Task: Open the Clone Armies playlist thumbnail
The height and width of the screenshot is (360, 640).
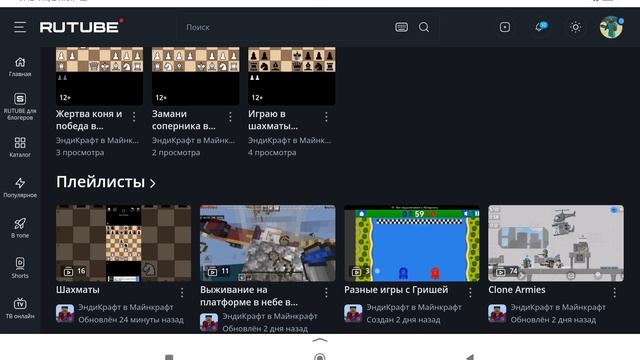Action: pos(556,243)
